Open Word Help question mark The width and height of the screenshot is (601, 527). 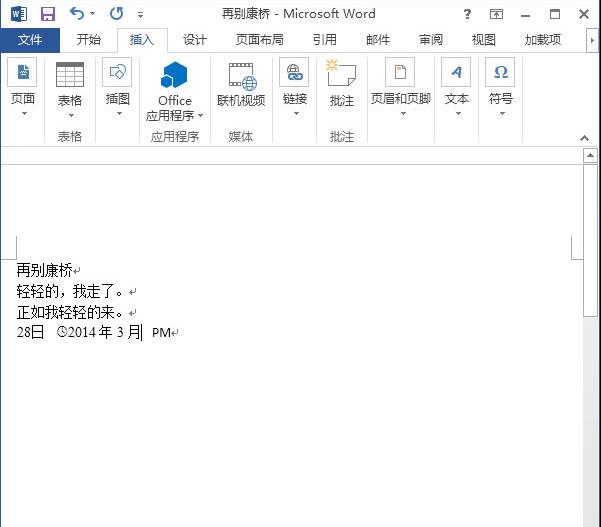467,14
